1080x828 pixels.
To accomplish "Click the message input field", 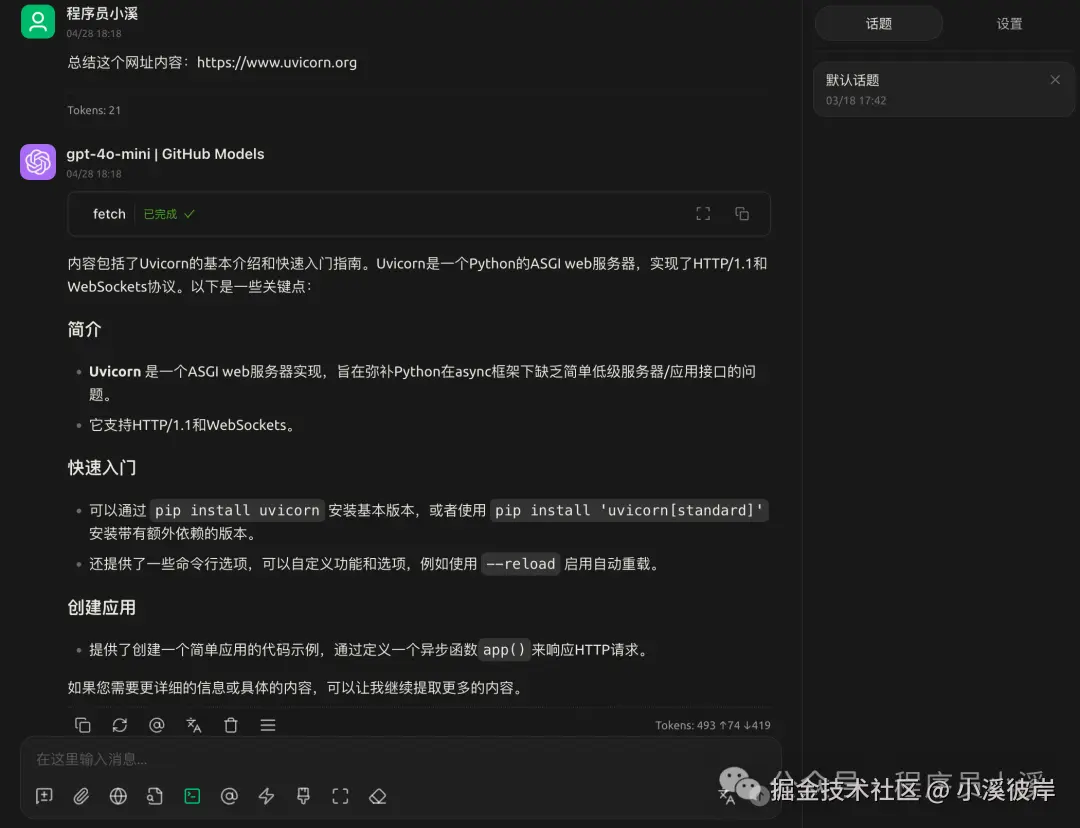I will point(401,760).
